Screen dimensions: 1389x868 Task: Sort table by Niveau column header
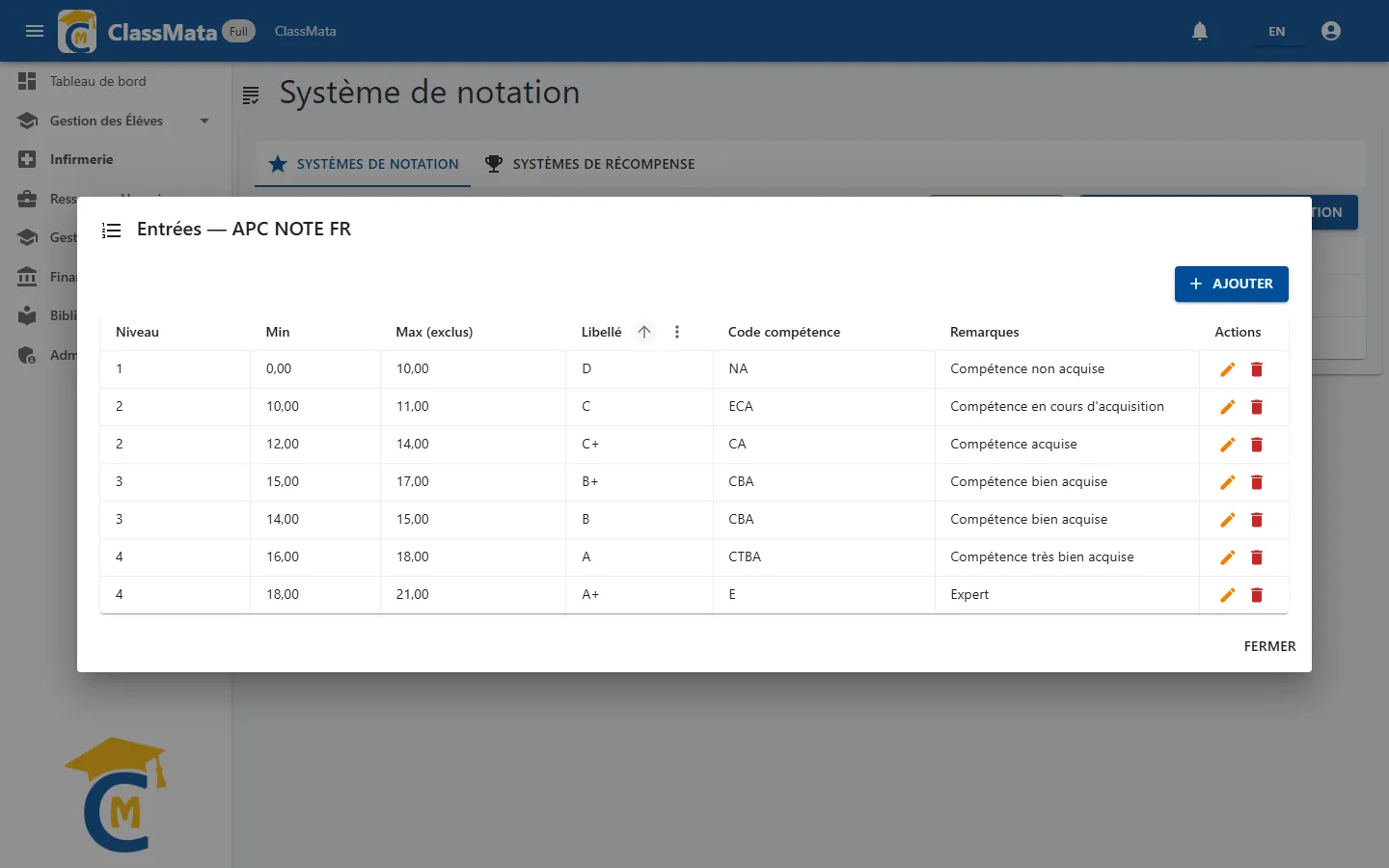point(137,332)
